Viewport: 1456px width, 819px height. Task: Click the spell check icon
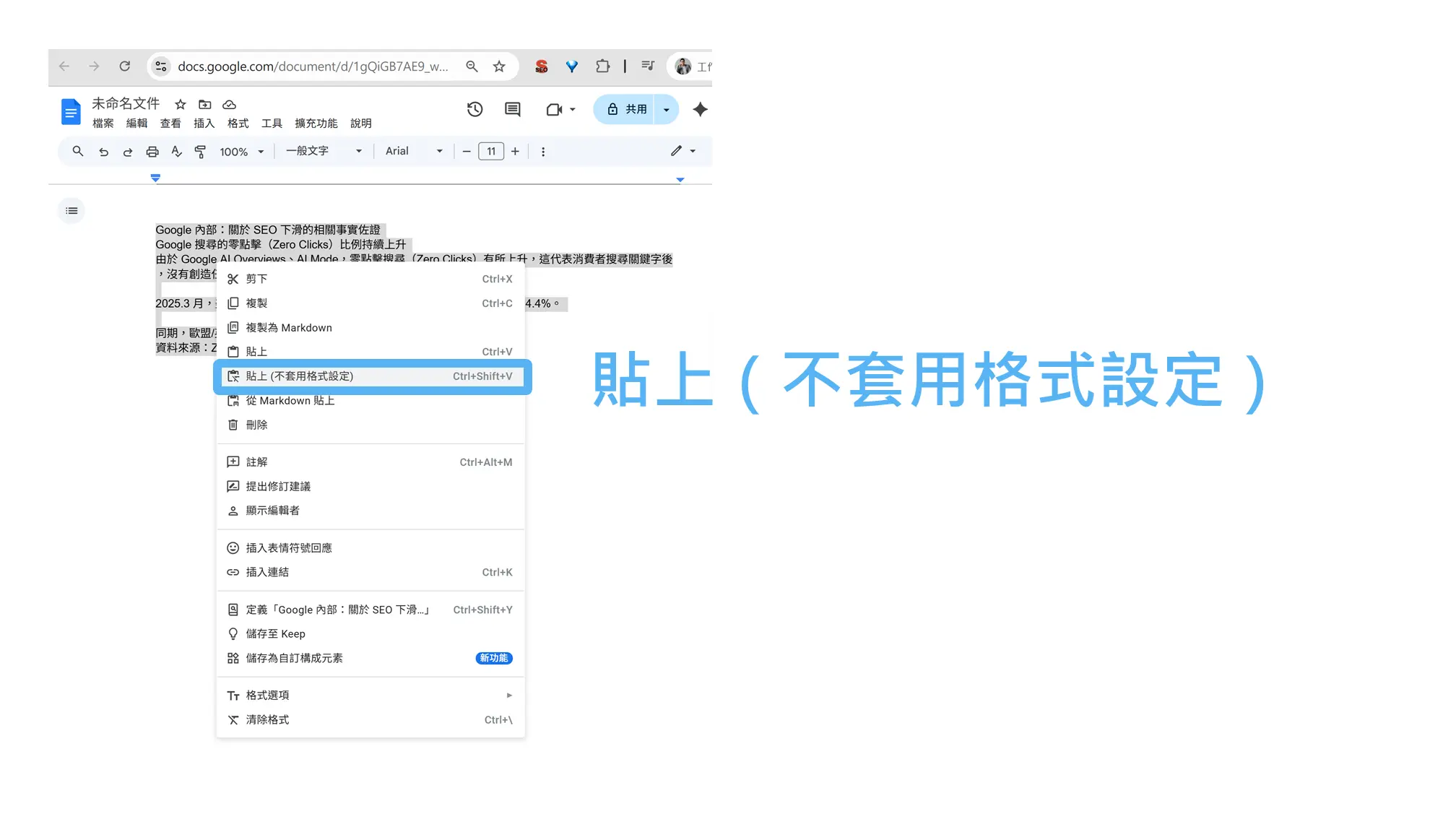point(176,152)
